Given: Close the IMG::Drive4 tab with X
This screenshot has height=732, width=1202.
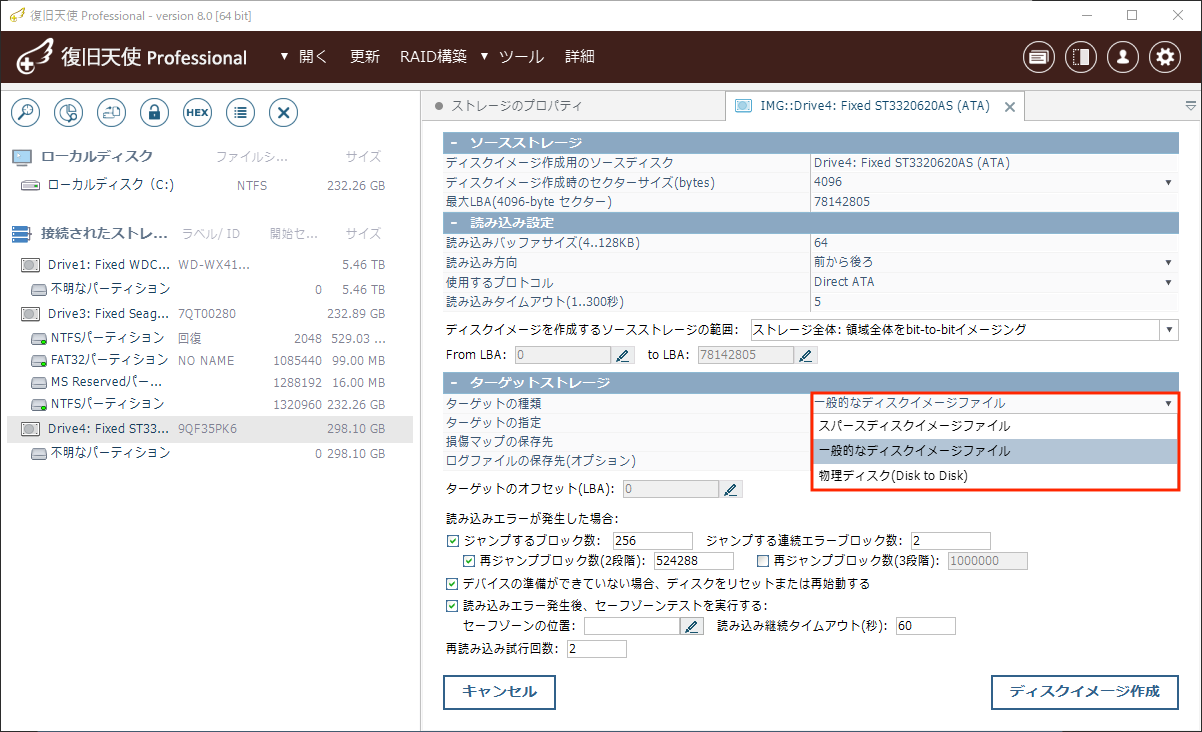Looking at the screenshot, I should click(1009, 106).
